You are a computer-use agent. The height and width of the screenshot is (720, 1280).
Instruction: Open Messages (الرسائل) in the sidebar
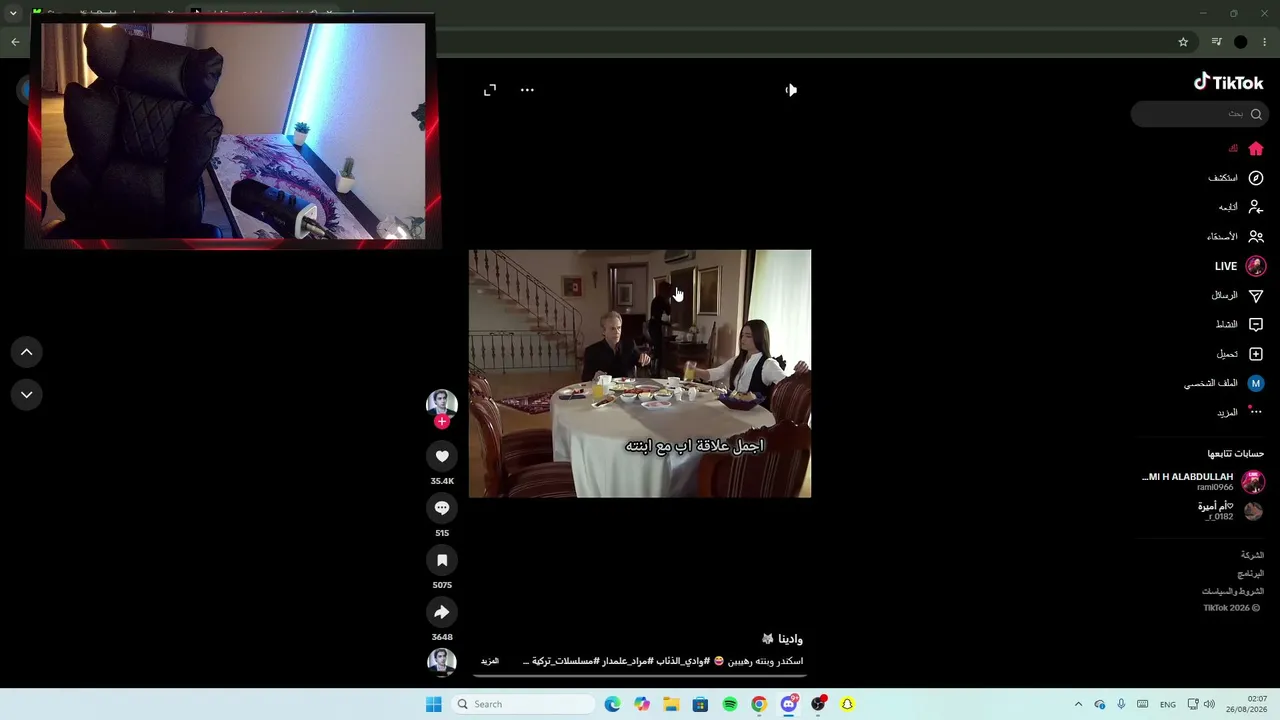(1237, 295)
